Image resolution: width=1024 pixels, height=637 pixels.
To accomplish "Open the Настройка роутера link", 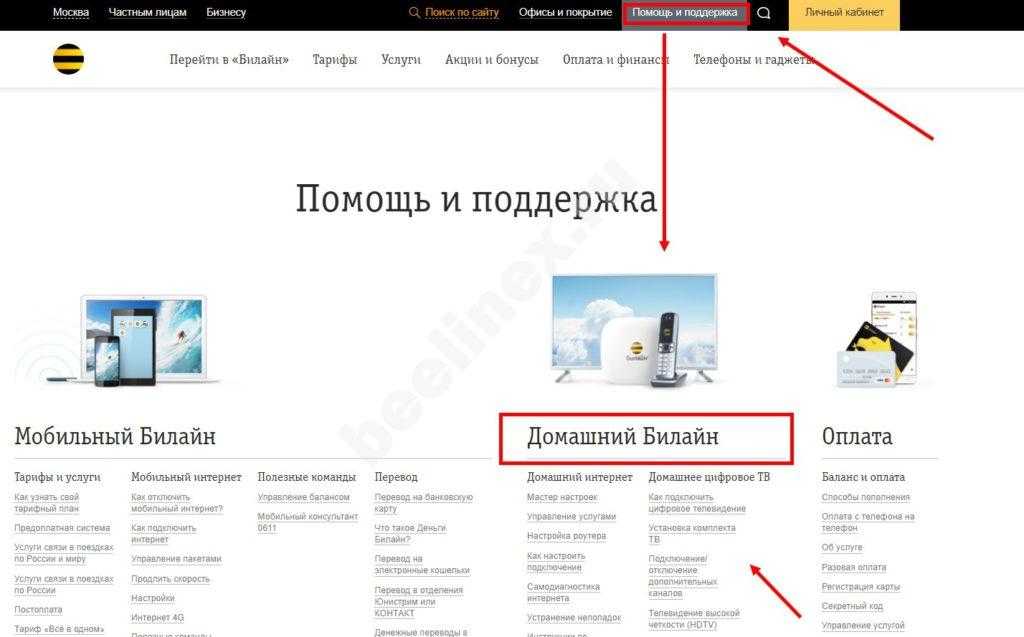I will pos(566,537).
